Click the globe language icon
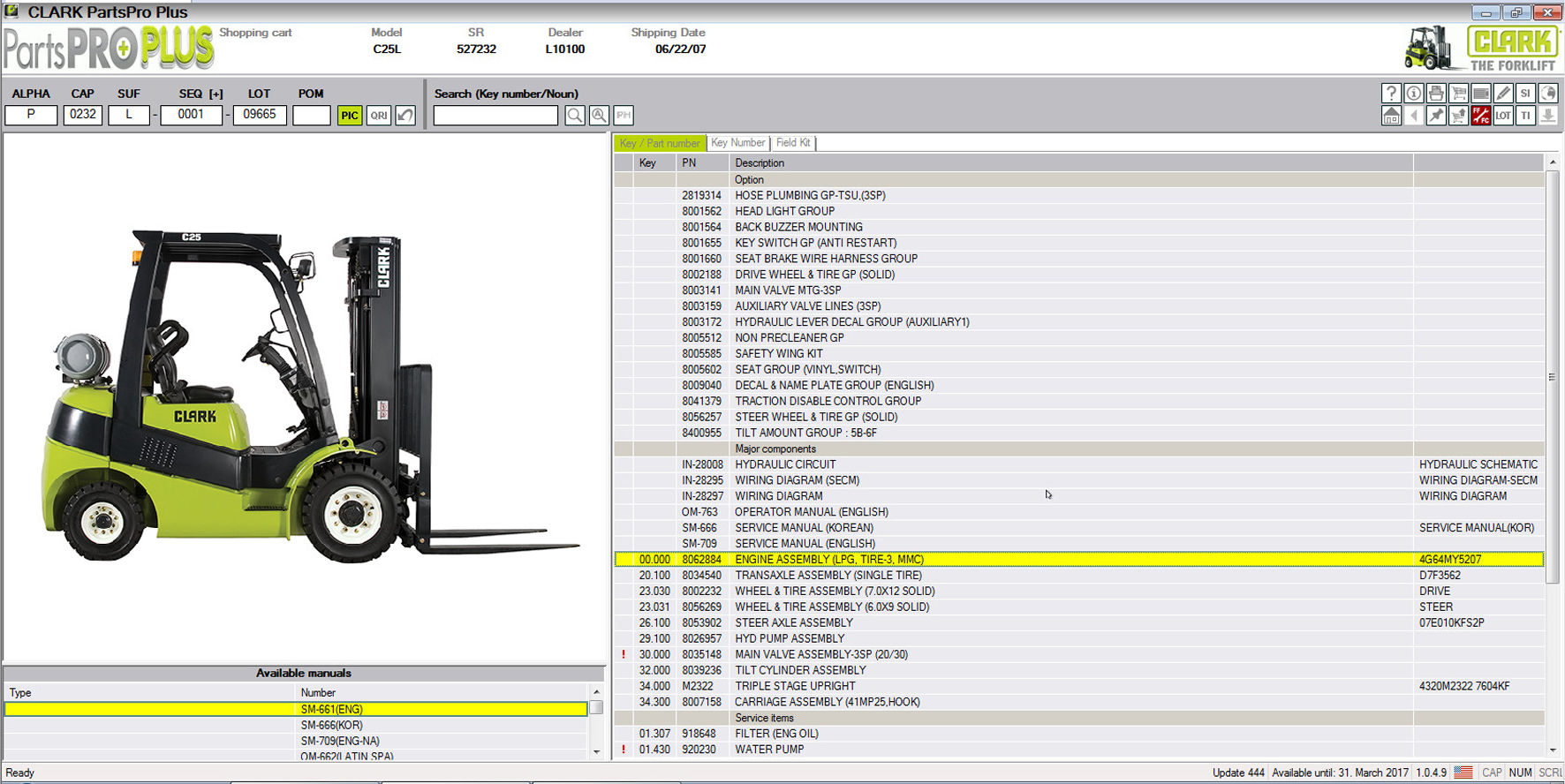Image resolution: width=1565 pixels, height=784 pixels. (1548, 93)
